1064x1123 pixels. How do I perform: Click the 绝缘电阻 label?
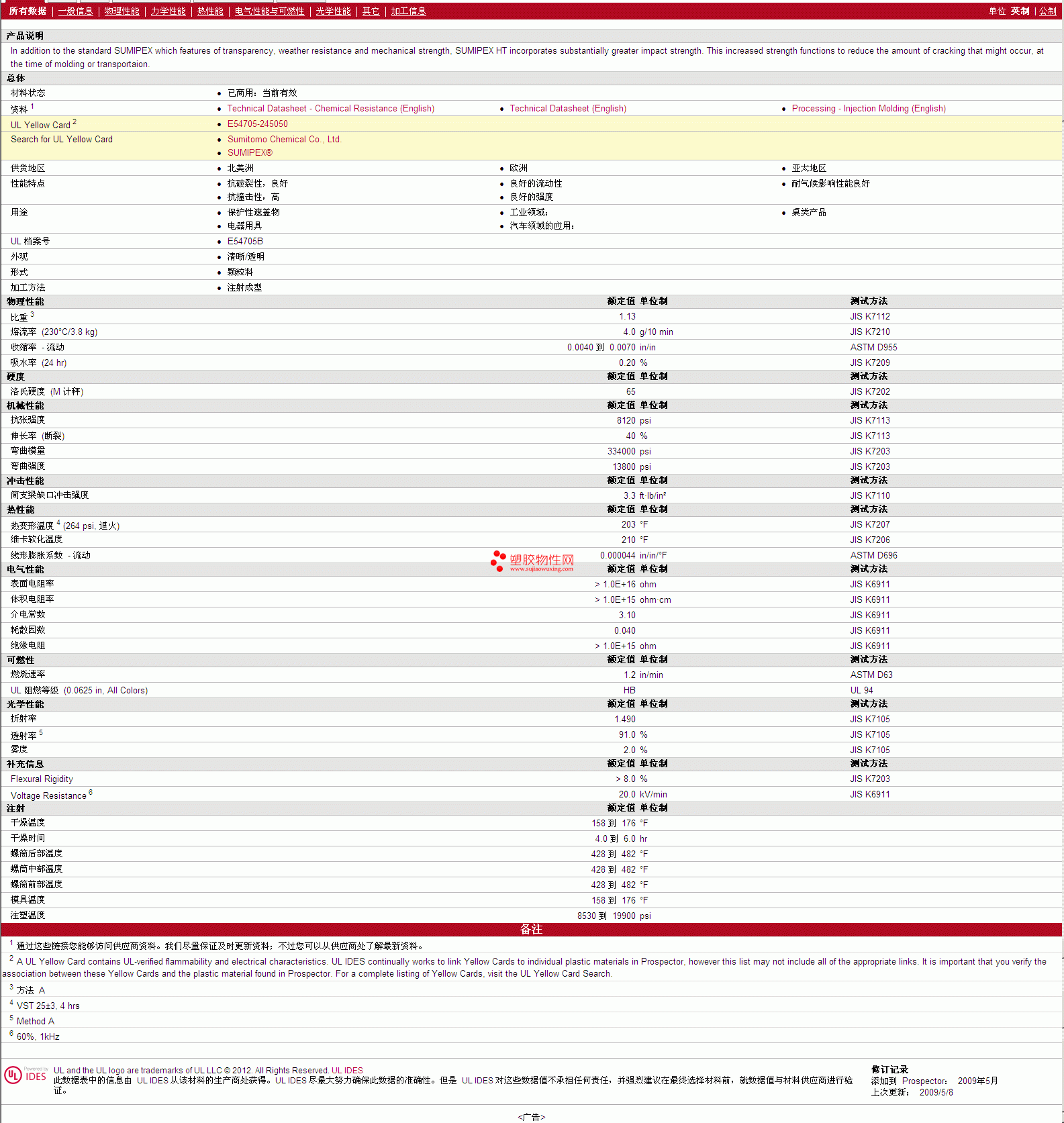28,645
